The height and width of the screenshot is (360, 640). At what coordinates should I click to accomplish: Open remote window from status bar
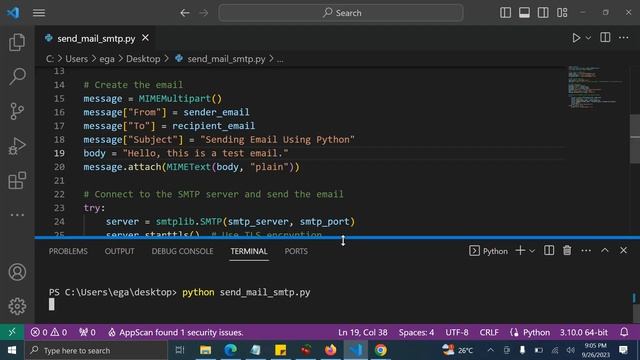click(x=12, y=332)
